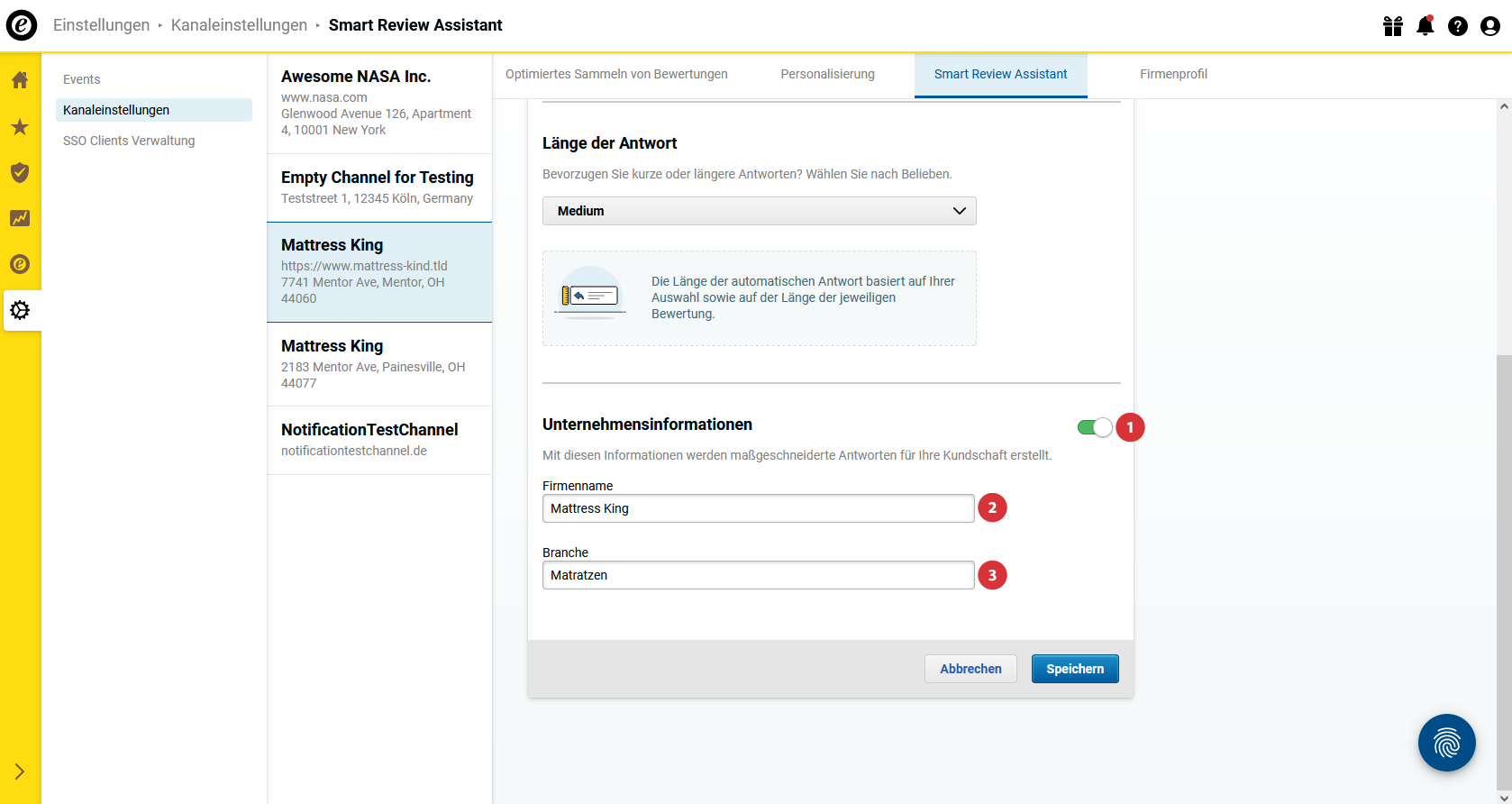The height and width of the screenshot is (804, 1512).
Task: Click the scrollbar down arrow
Action: pos(1504,798)
